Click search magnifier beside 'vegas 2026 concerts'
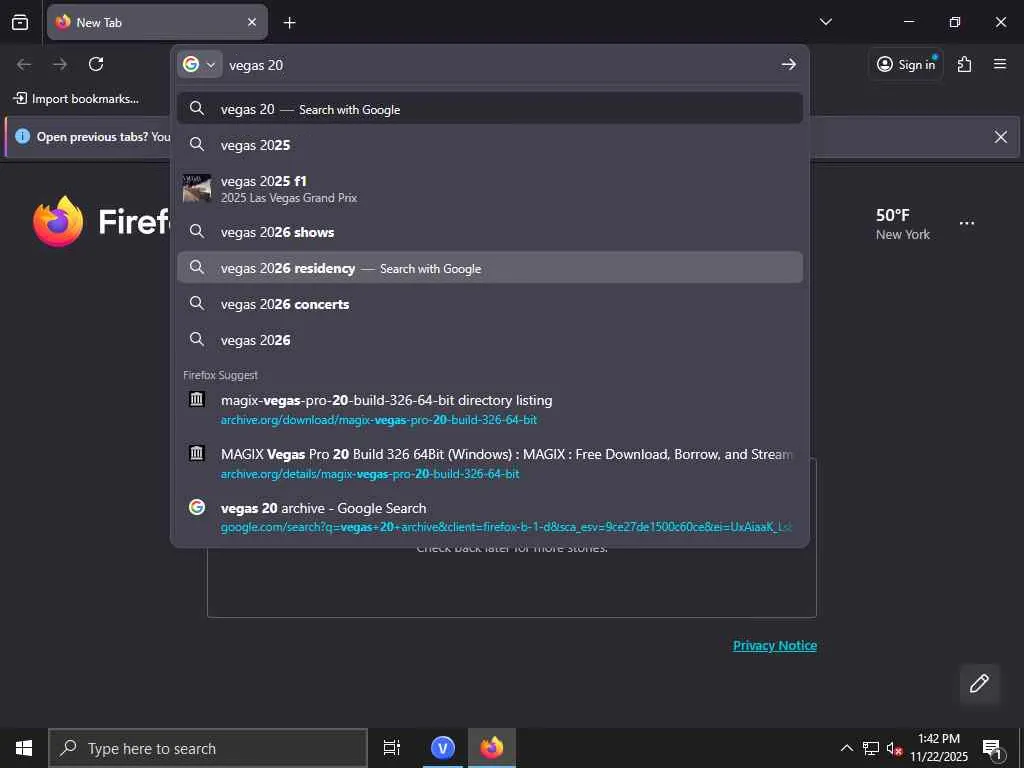 197,303
